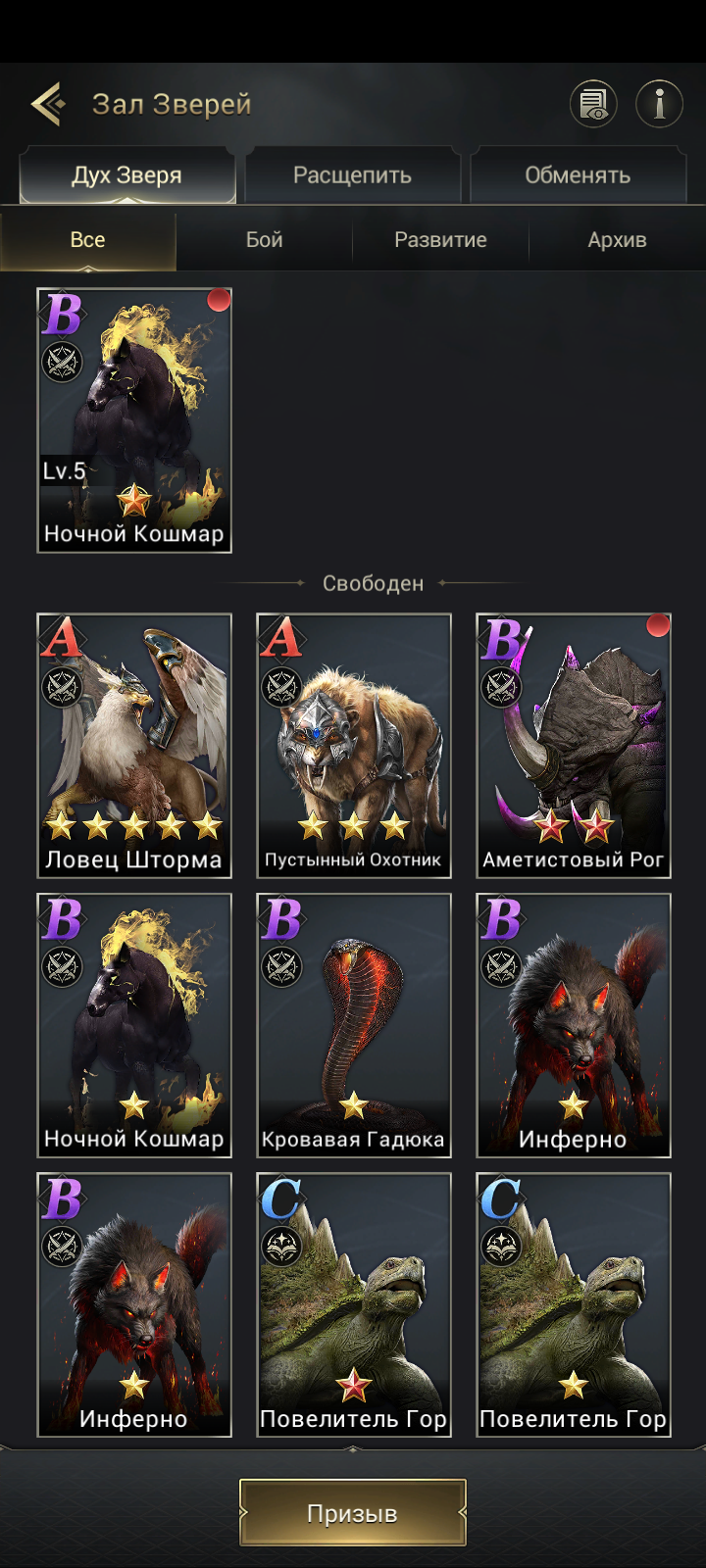
Task: Show Все beasts filter
Action: 88,240
